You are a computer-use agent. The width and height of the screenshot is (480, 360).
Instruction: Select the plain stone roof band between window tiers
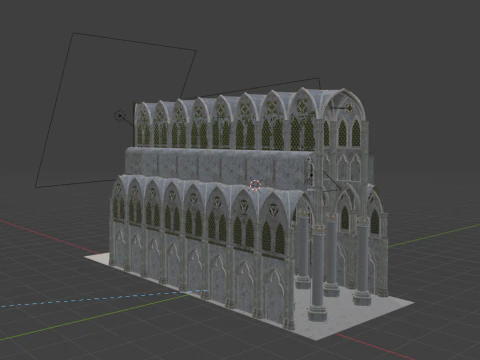pyautogui.click(x=217, y=167)
